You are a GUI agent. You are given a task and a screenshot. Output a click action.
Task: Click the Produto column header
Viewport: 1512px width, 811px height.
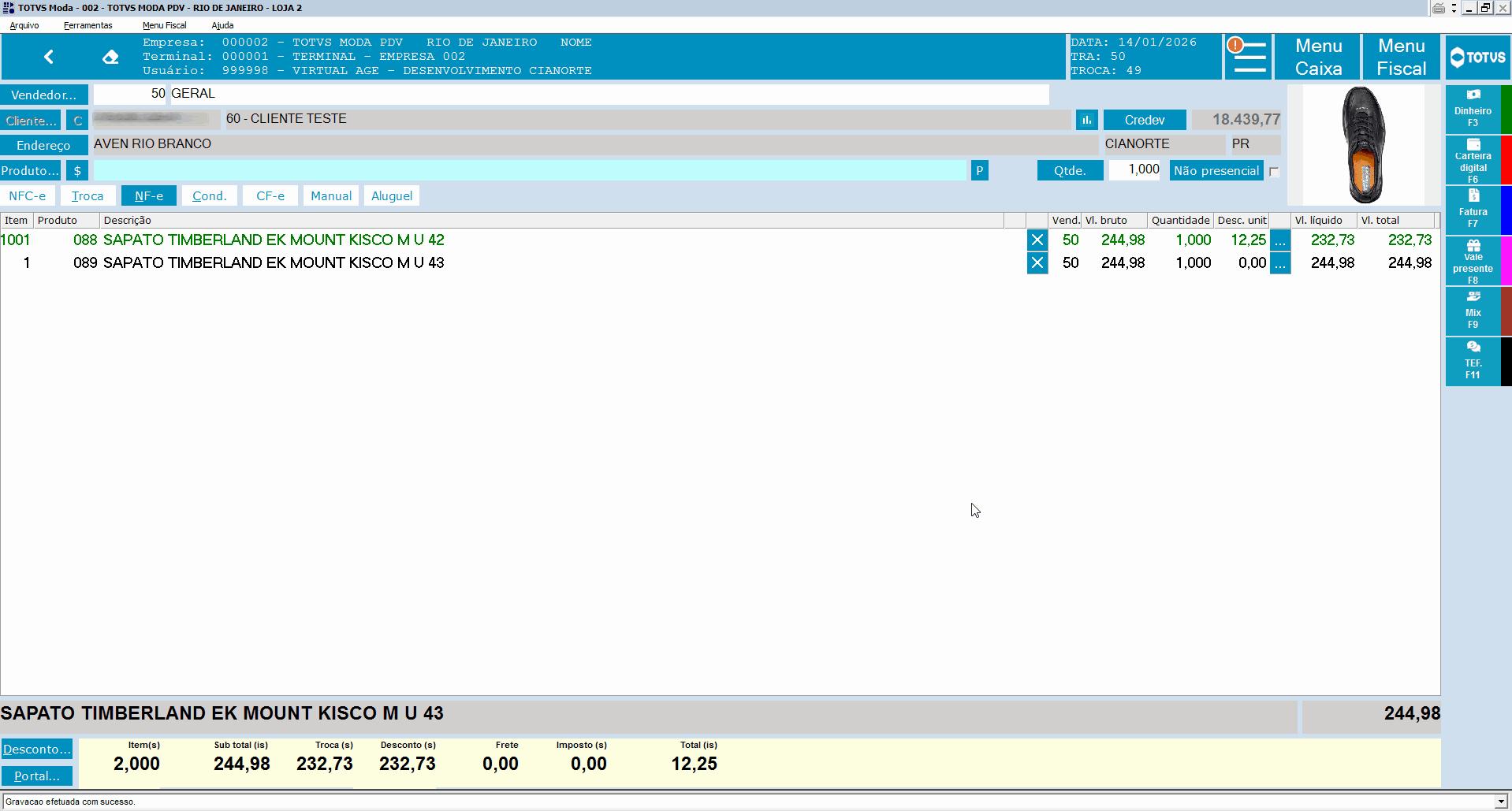66,221
